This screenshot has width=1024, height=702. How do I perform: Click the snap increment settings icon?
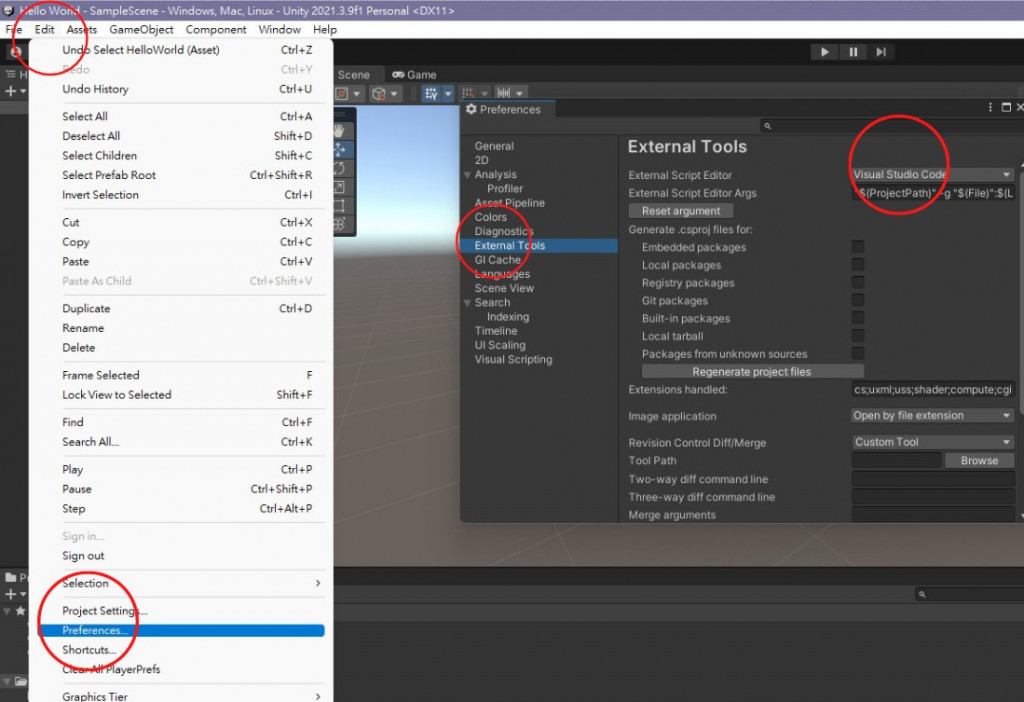504,93
